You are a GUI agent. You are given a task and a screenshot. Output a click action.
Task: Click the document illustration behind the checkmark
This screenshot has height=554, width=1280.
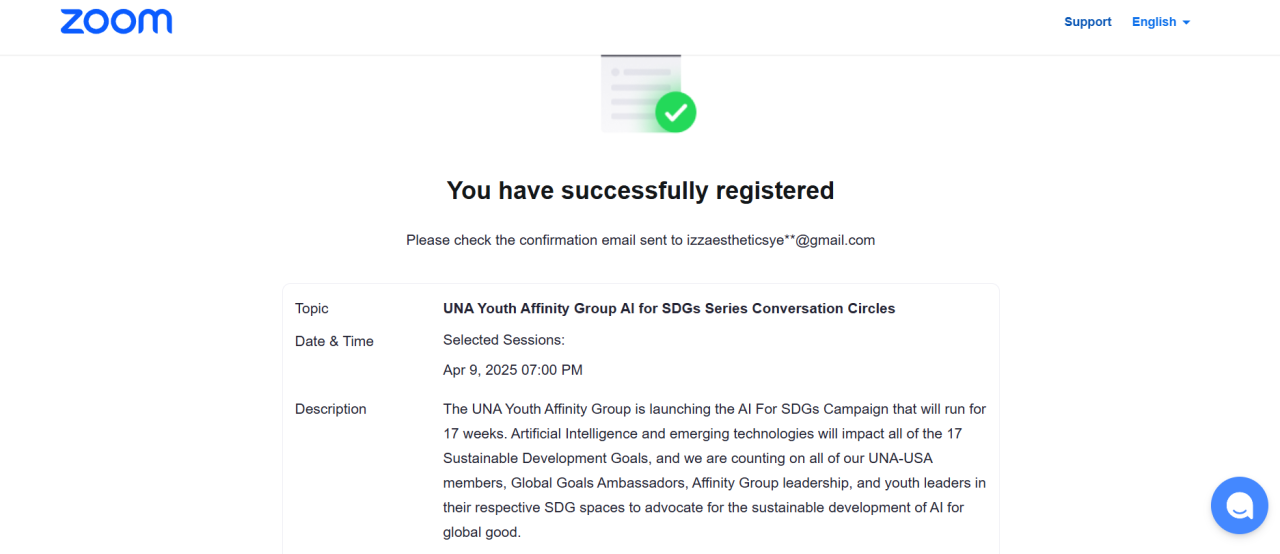coord(632,88)
